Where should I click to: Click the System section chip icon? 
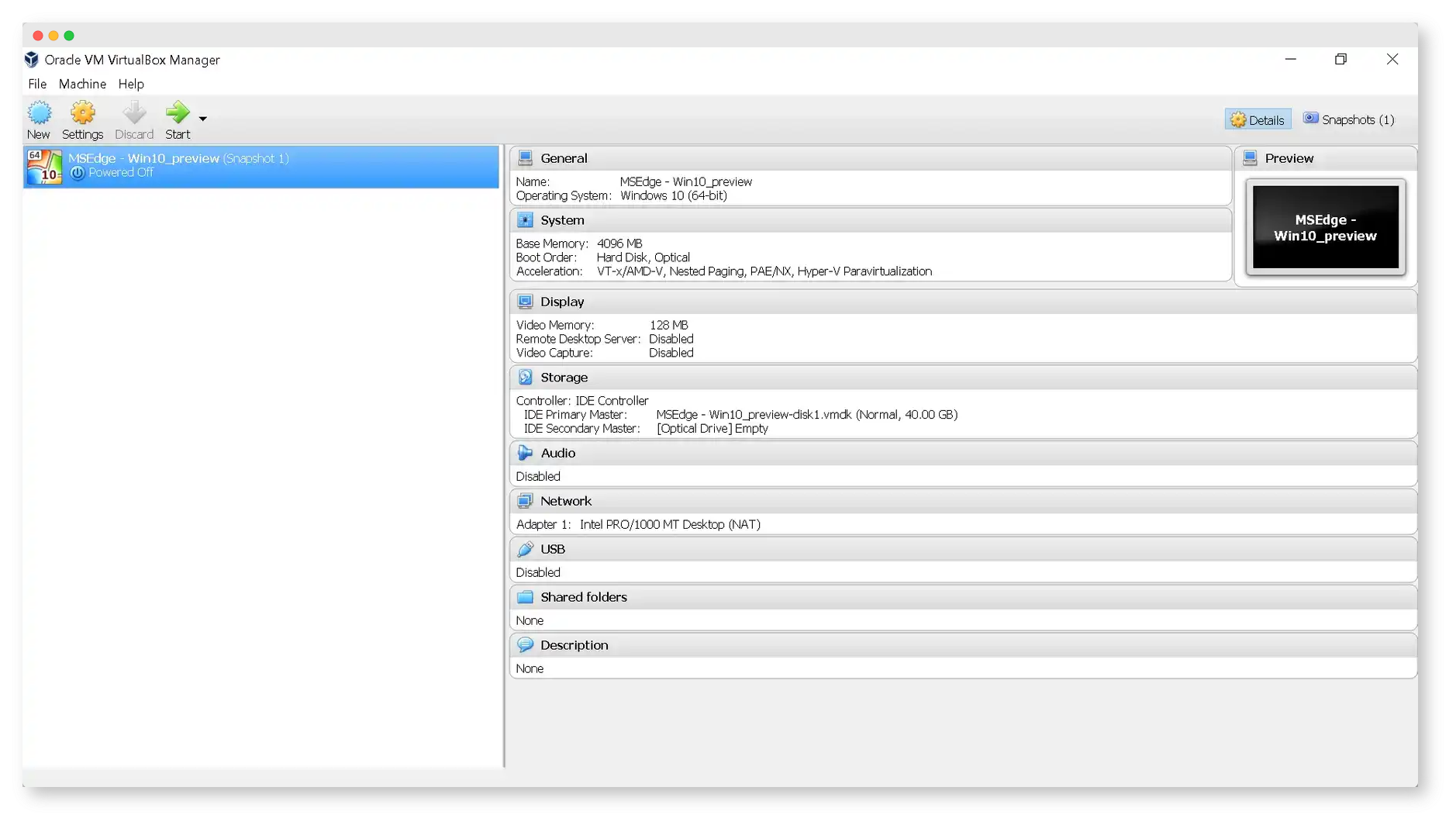coord(525,220)
